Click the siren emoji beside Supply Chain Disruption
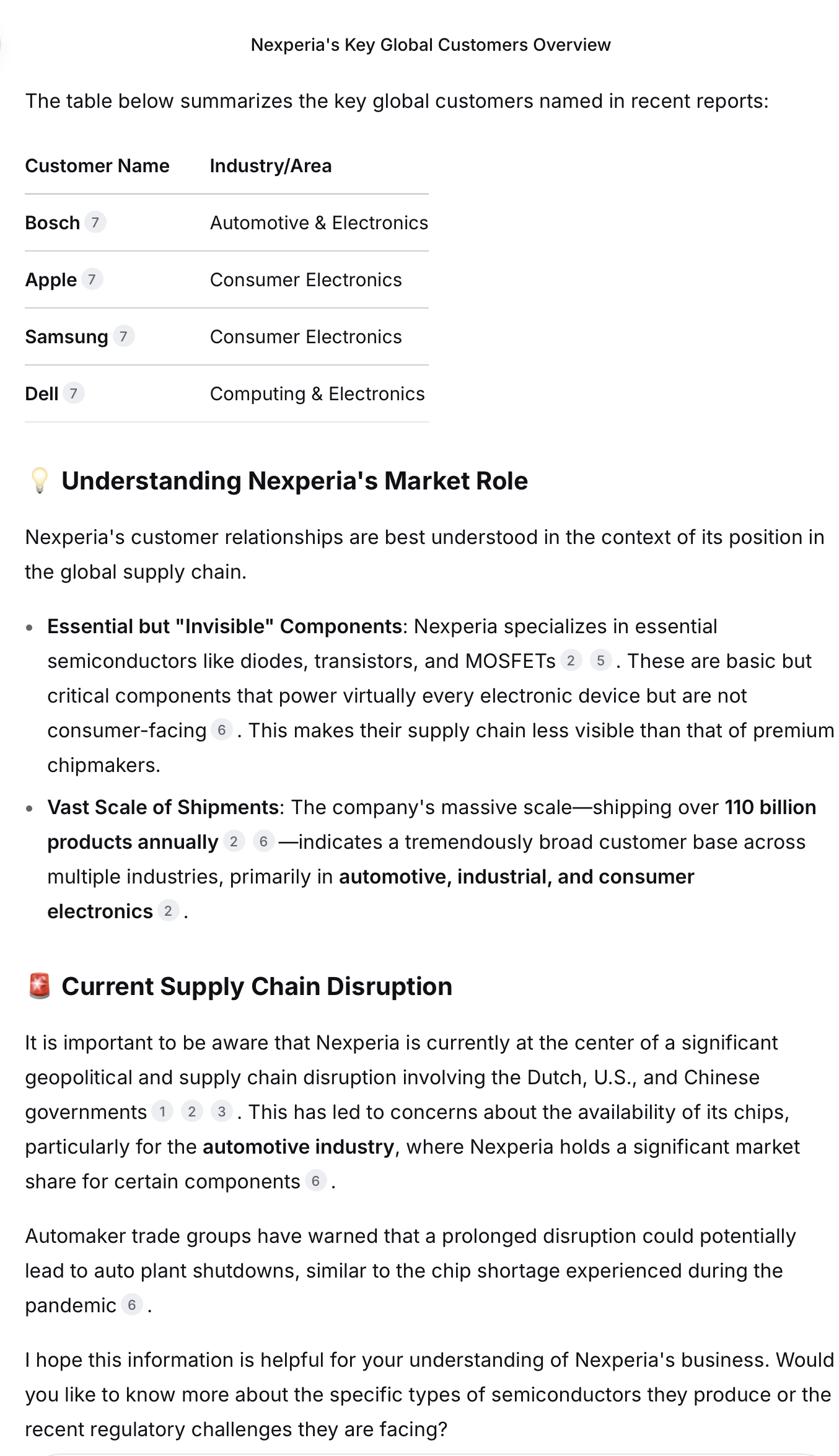The image size is (839, 1456). (39, 986)
